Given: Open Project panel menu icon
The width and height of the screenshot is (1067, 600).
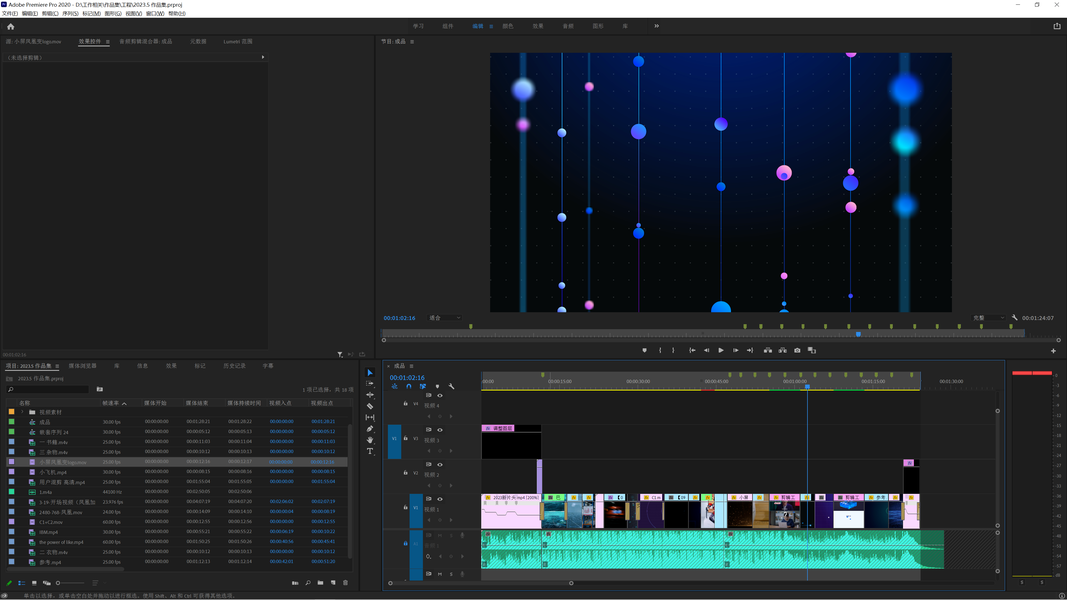Looking at the screenshot, I should coord(57,366).
